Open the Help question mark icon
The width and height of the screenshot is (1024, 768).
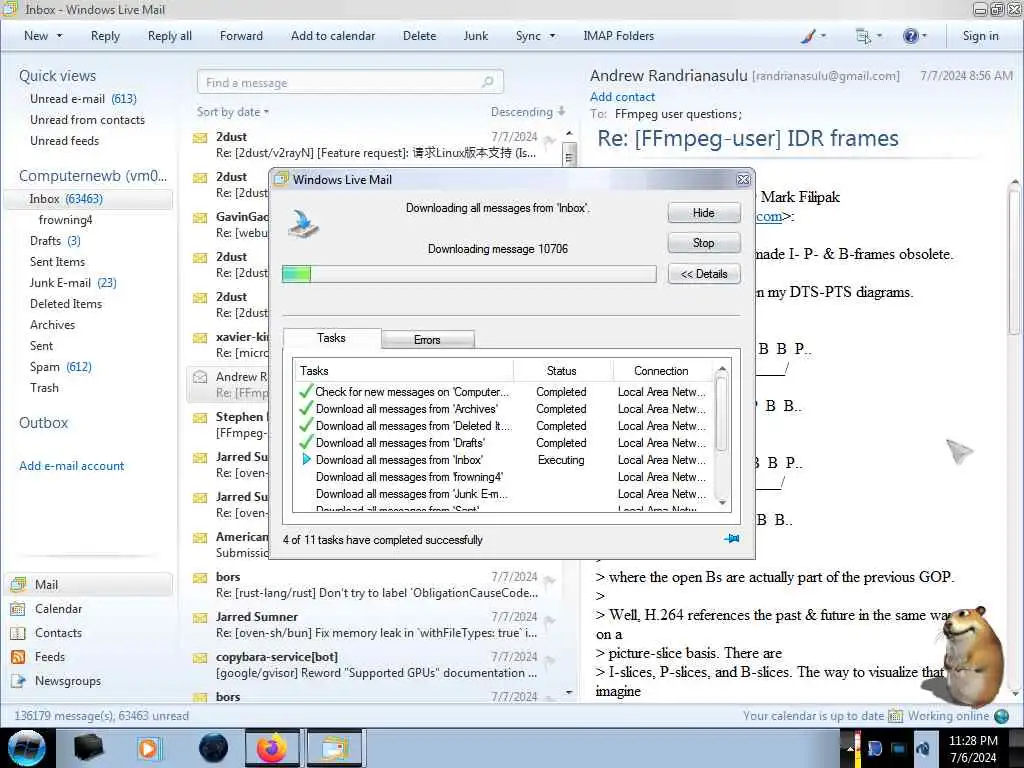tap(910, 36)
